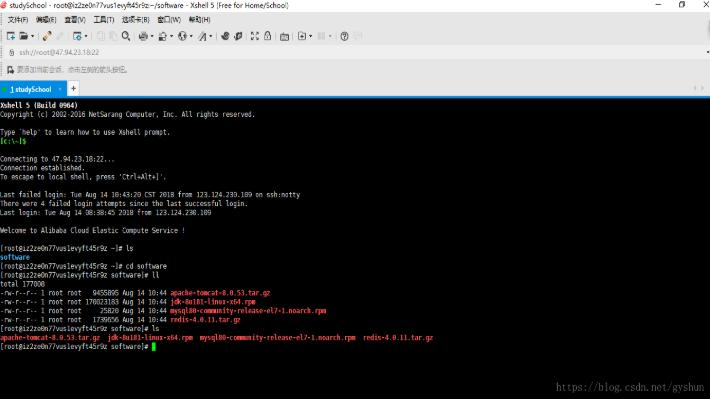The height and width of the screenshot is (401, 710).
Task: Click the Open Session folder icon
Action: [25, 36]
